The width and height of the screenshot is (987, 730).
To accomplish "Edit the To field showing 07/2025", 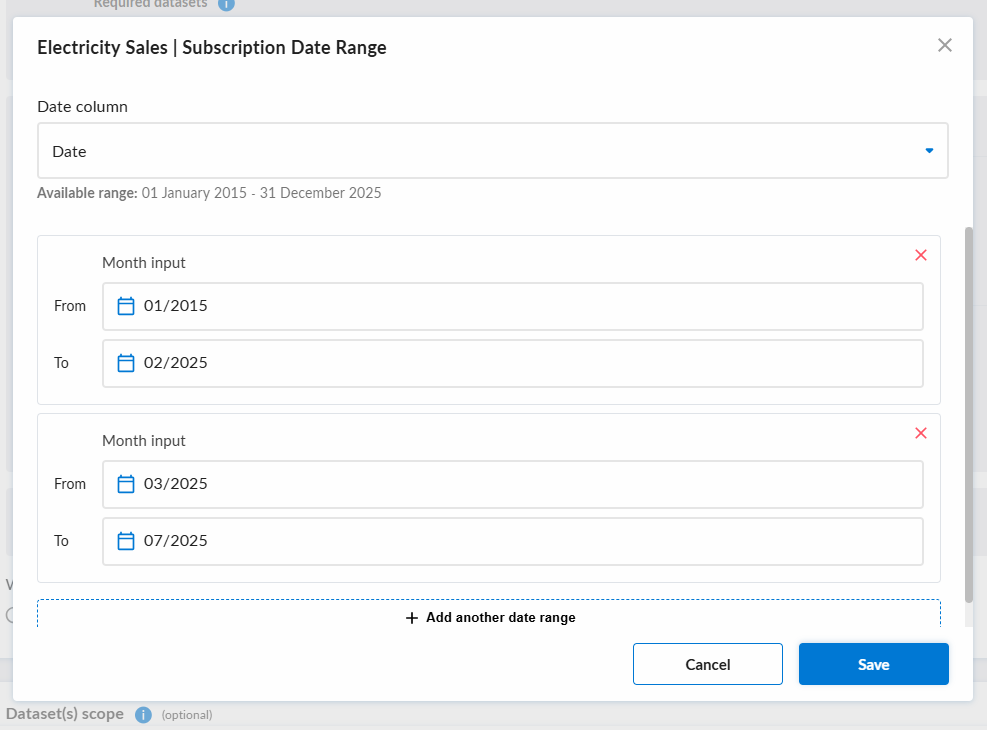I will (x=512, y=542).
